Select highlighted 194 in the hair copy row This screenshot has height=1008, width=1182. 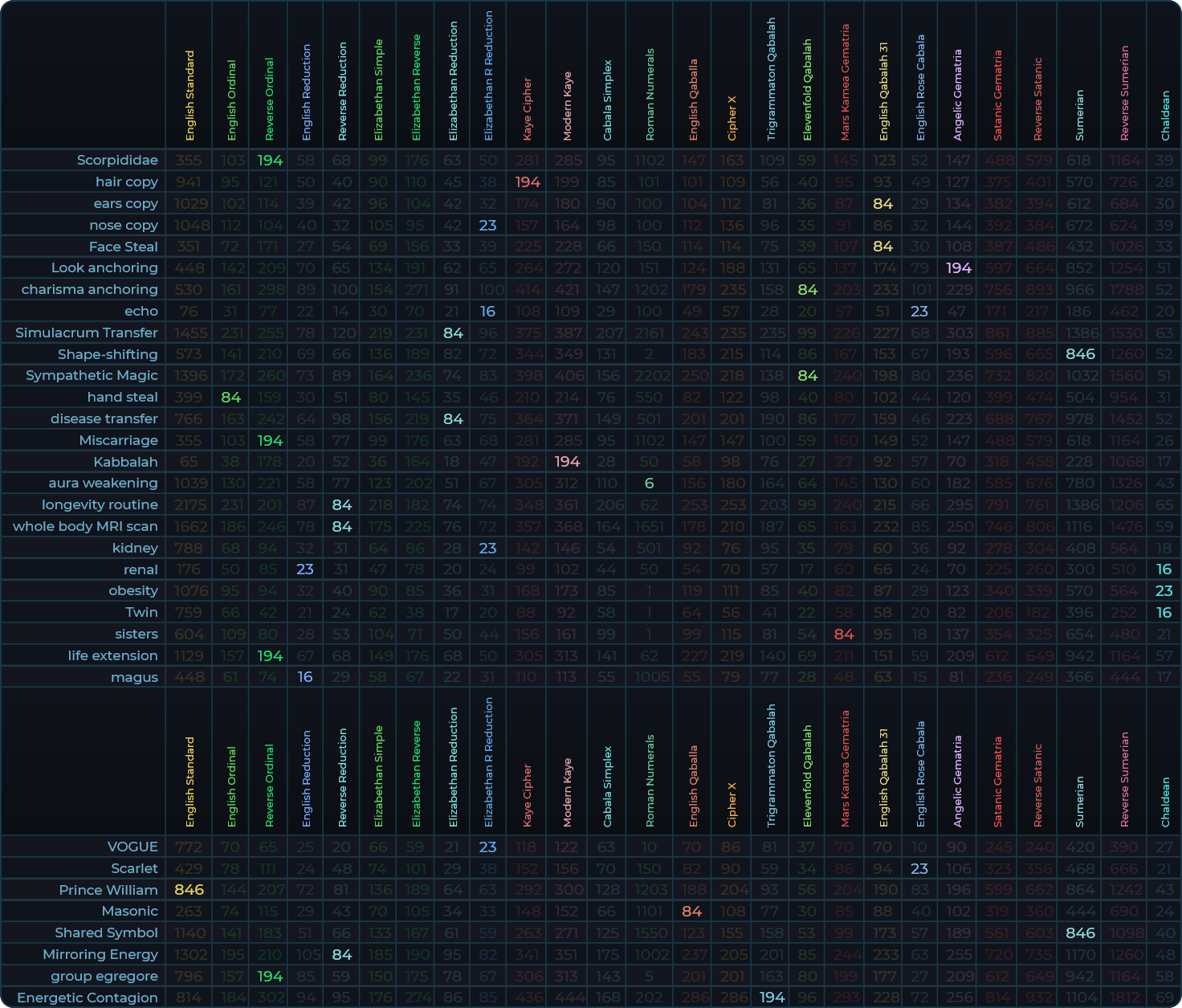528,182
